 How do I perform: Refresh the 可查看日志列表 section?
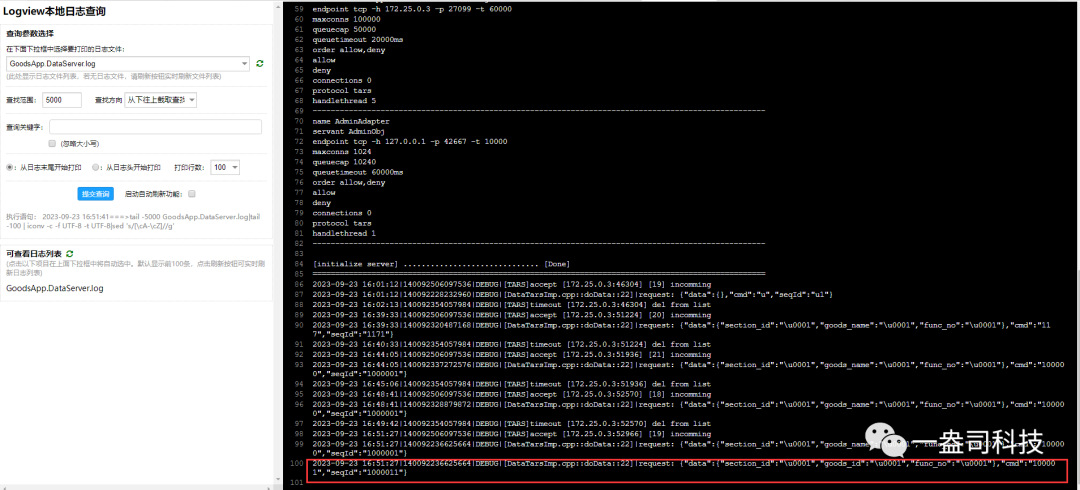pyautogui.click(x=70, y=254)
